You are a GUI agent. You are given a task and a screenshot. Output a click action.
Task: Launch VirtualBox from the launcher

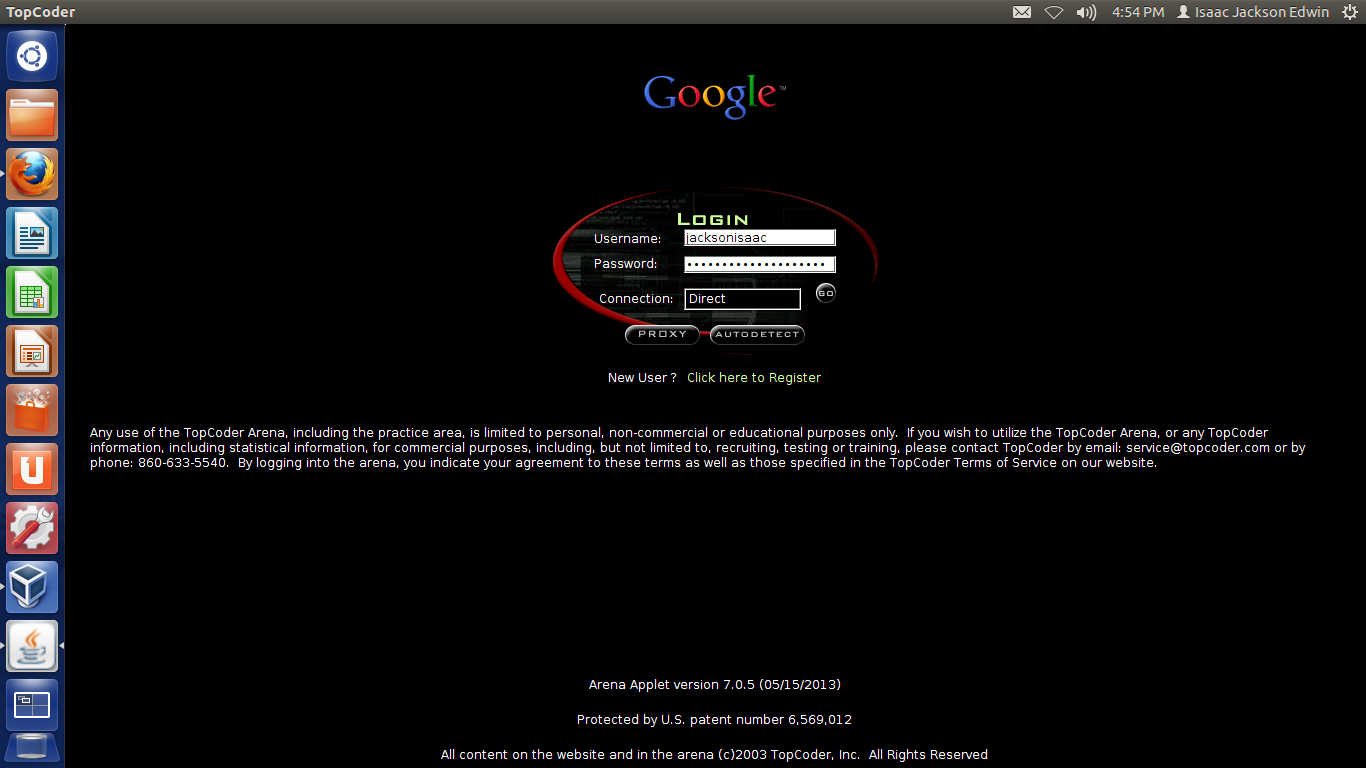[32, 587]
